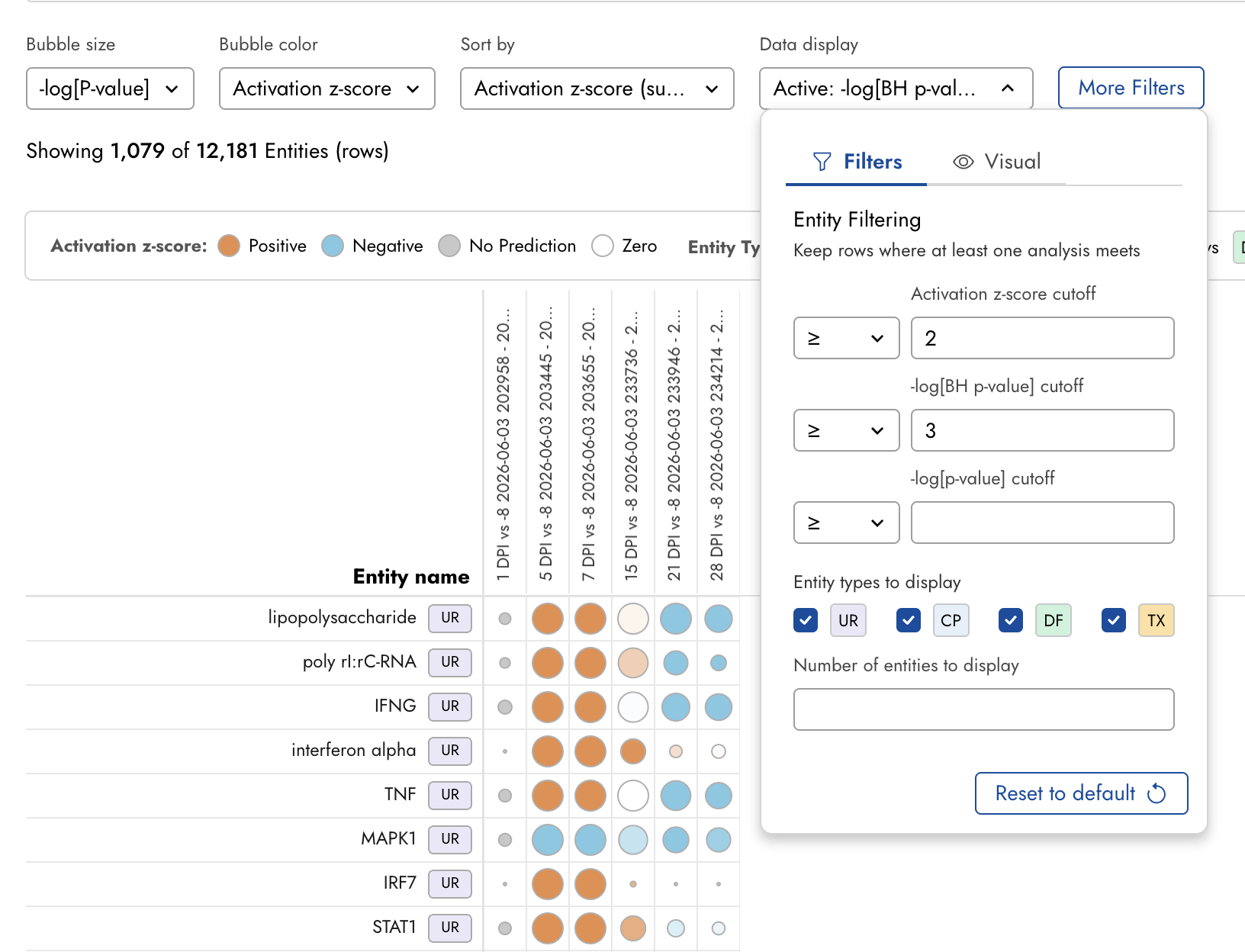Switch to the Visual tab

(996, 162)
